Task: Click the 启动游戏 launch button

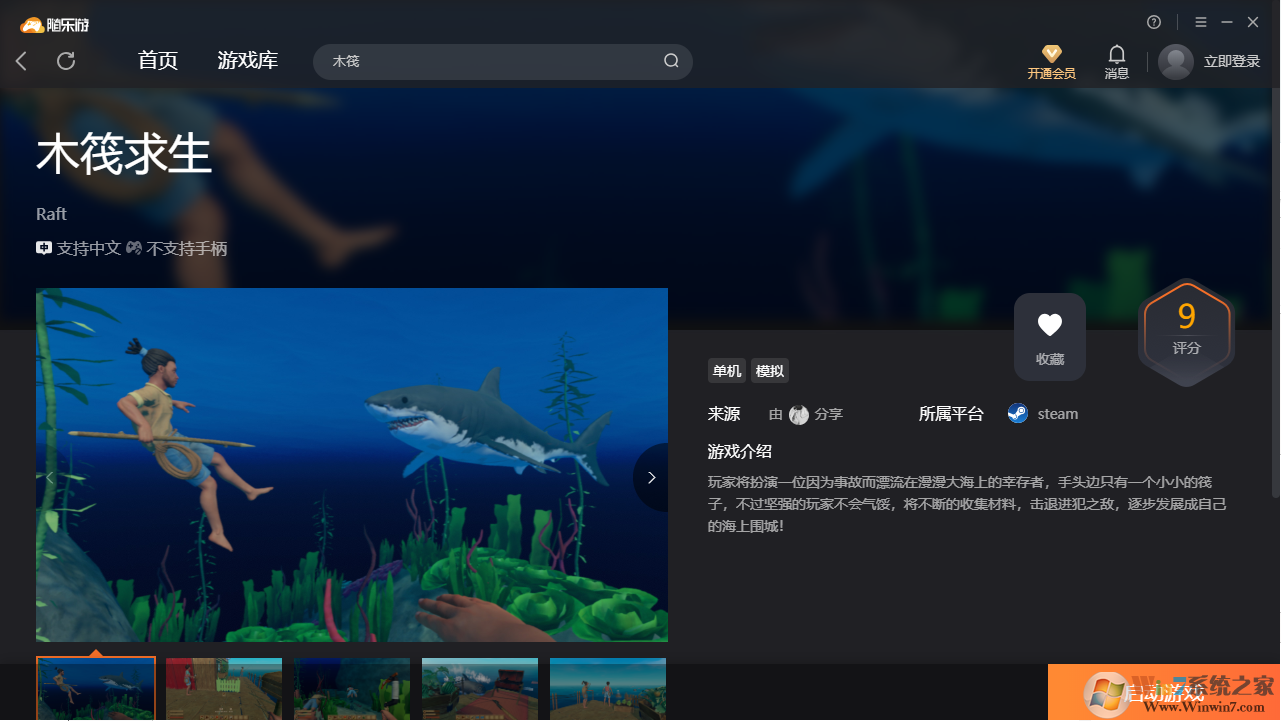Action: [1163, 692]
